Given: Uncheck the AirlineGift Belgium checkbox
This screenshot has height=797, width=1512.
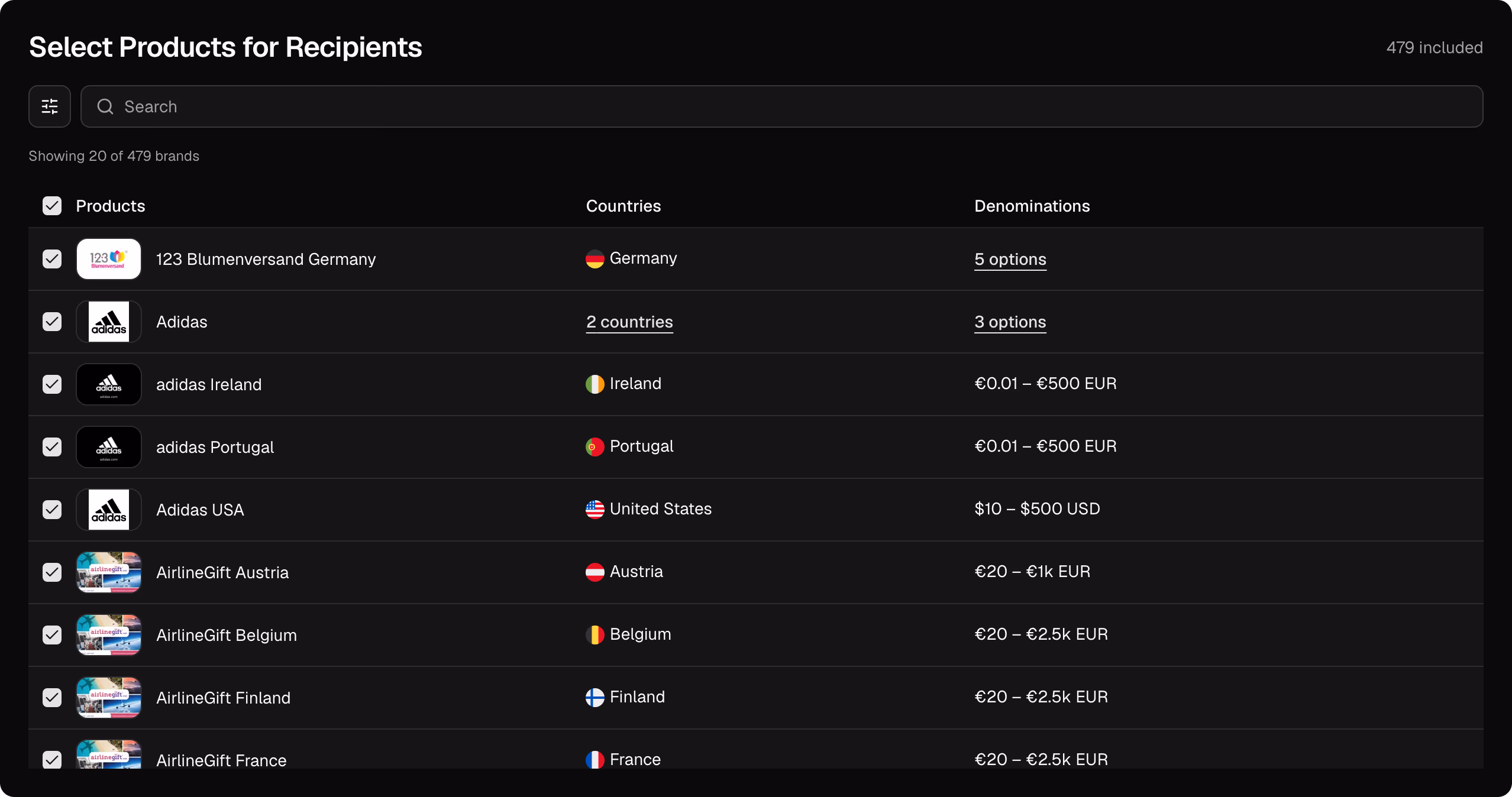Looking at the screenshot, I should coord(52,635).
